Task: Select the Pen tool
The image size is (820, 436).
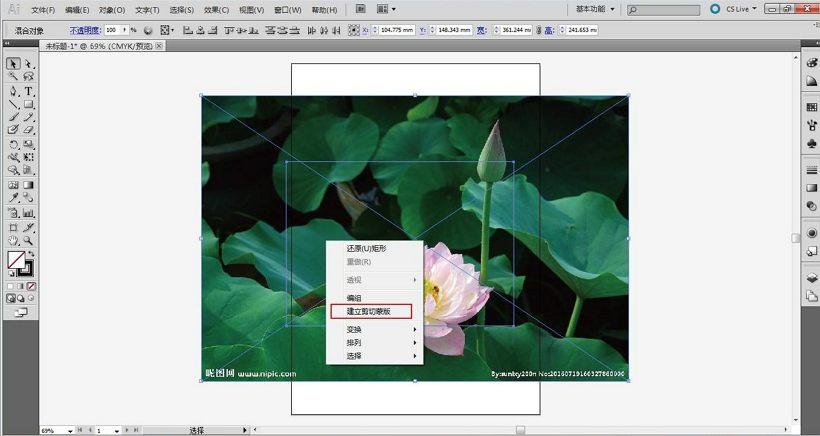Action: point(13,91)
